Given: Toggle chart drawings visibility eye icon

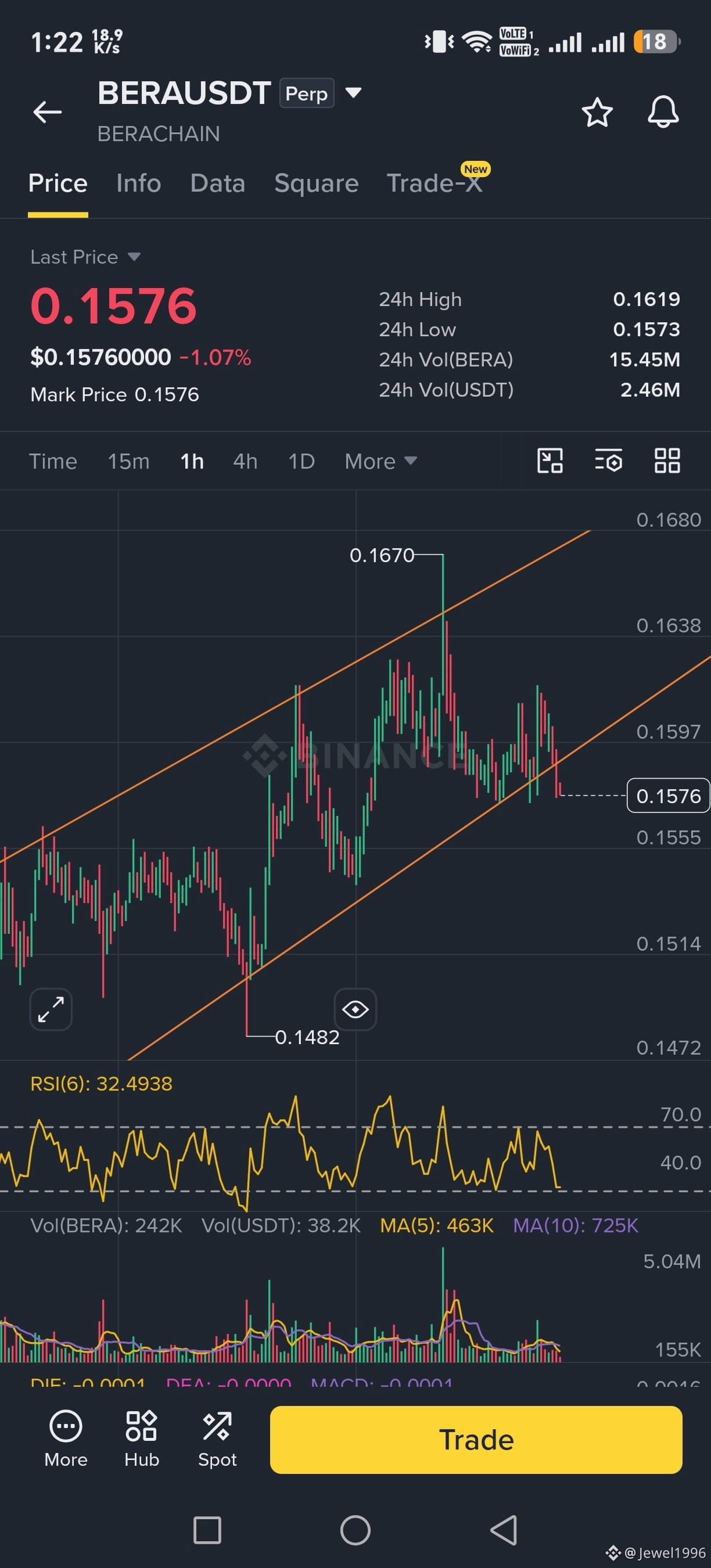Looking at the screenshot, I should pos(355,1010).
